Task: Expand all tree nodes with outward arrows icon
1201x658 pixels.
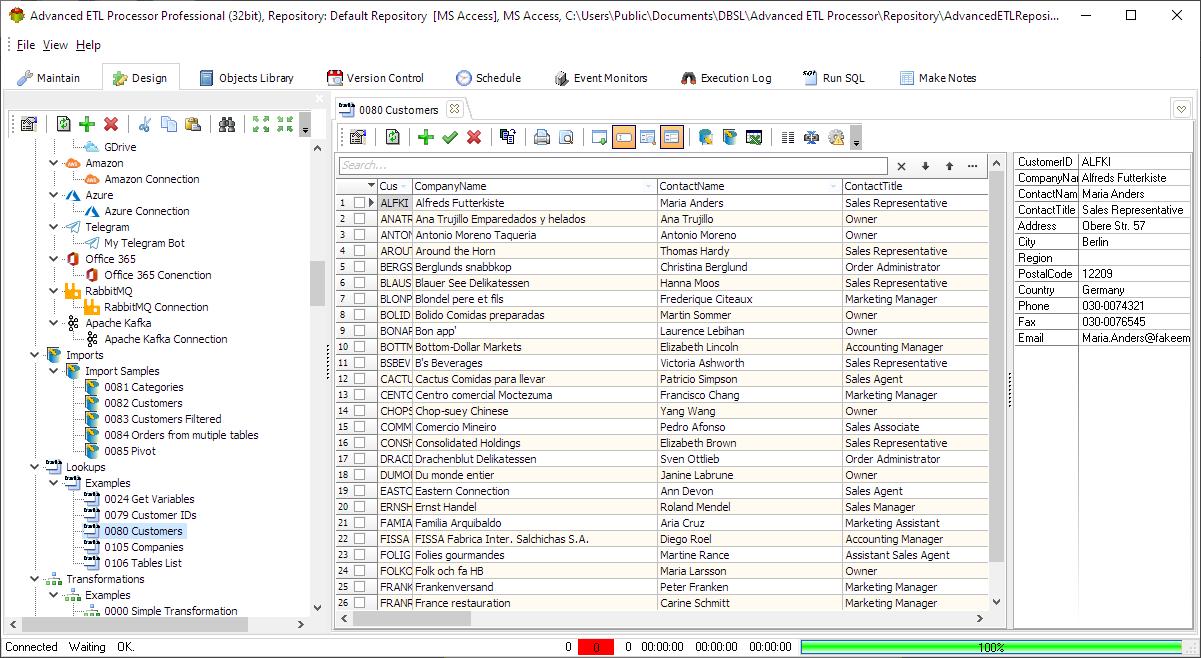Action: tap(262, 124)
